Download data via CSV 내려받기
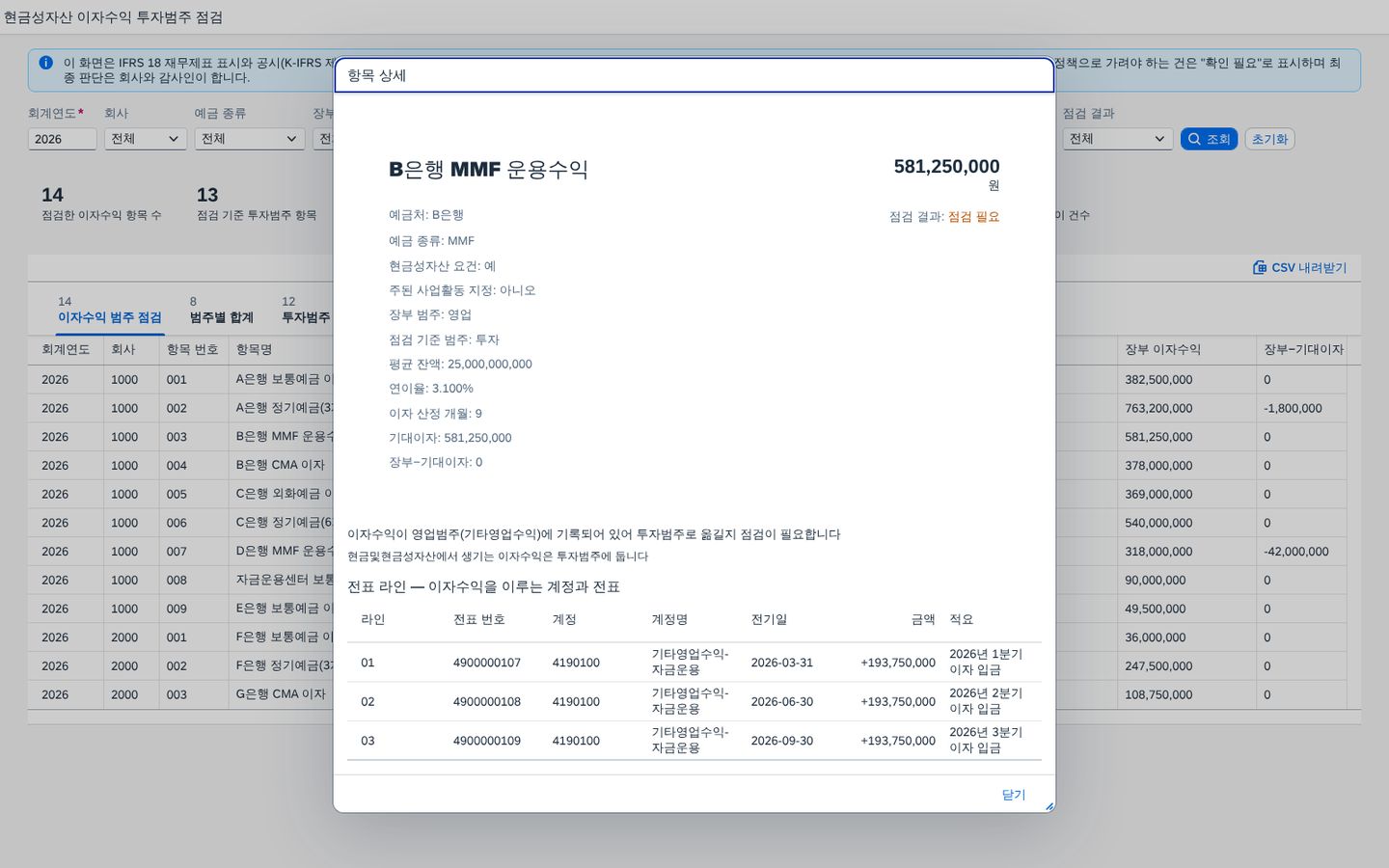 point(1299,267)
